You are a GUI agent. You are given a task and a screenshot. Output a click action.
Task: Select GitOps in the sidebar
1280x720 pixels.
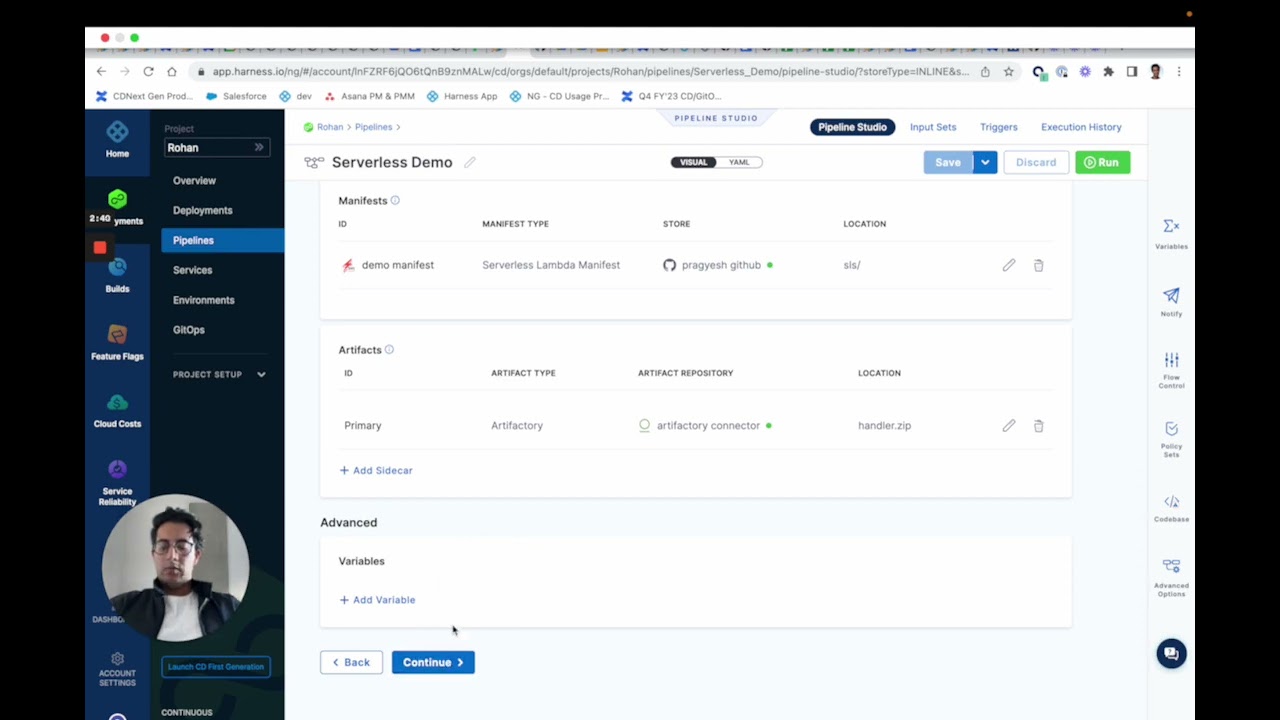pyautogui.click(x=188, y=330)
